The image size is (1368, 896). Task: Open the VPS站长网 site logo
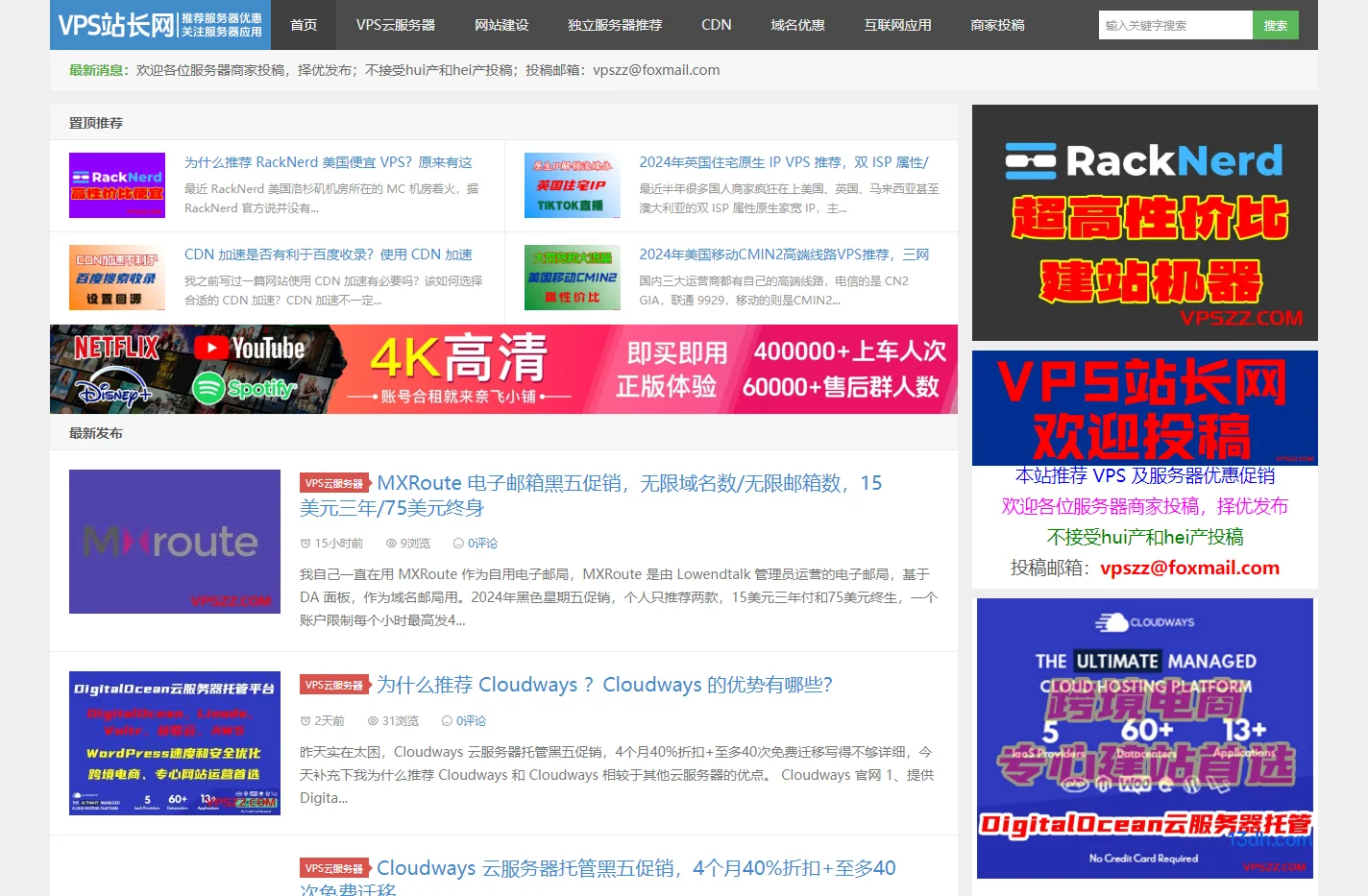coord(160,25)
